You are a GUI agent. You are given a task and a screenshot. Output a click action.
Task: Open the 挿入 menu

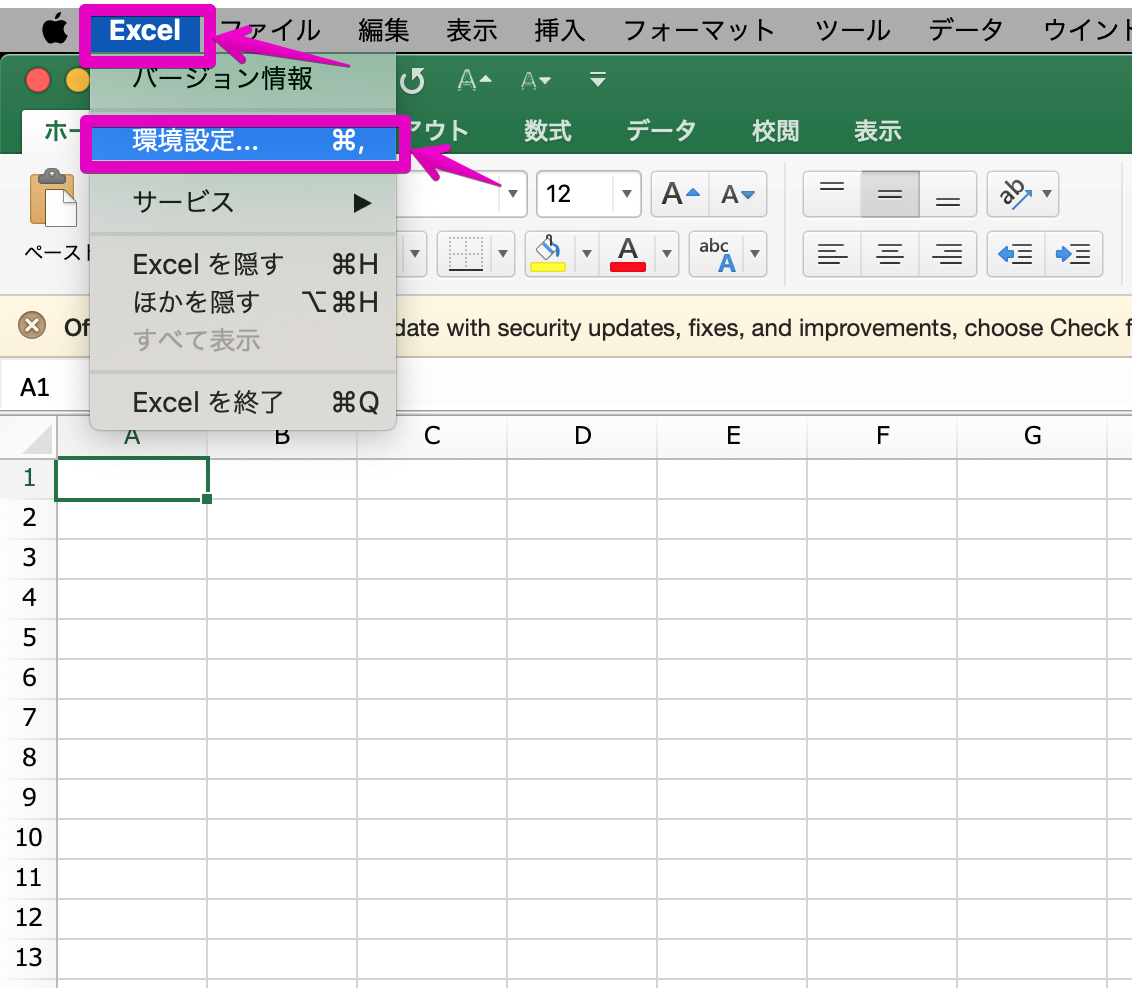point(560,30)
